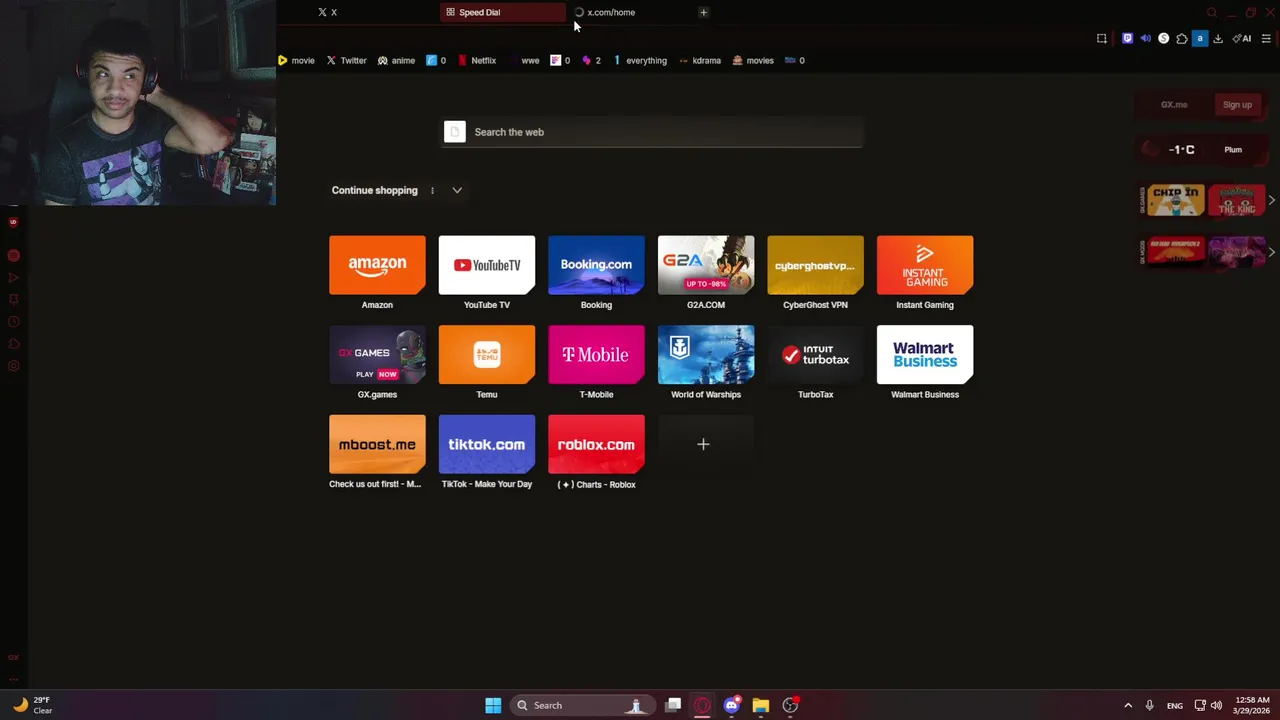Open the Twitter bookmark
This screenshot has width=1280, height=720.
pos(347,60)
